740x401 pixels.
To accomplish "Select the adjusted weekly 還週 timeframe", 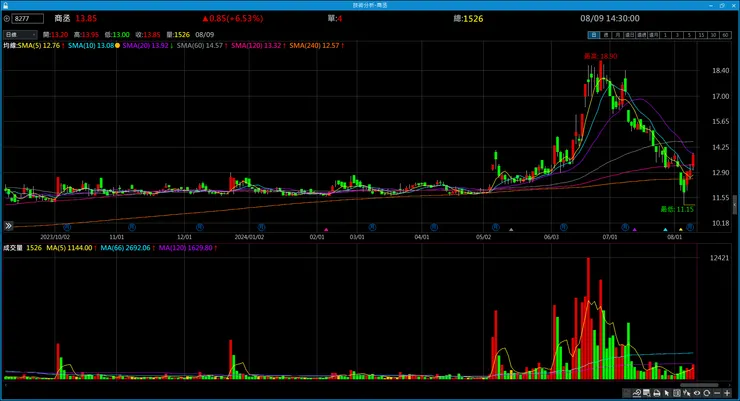I will (x=642, y=35).
